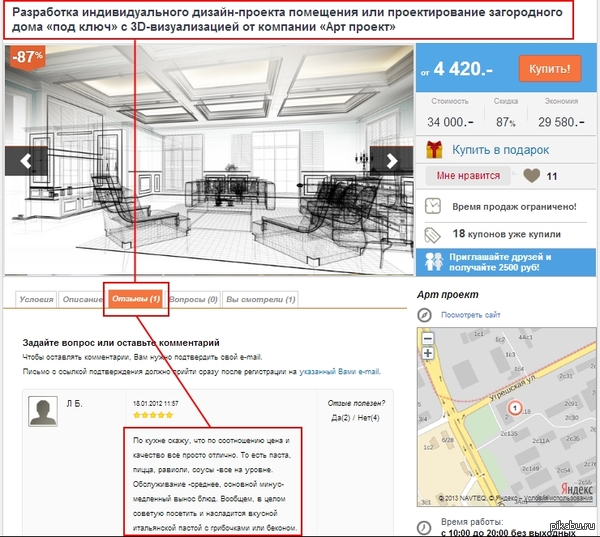Click the red location marker on map
The width and height of the screenshot is (600, 537).
pyautogui.click(x=515, y=408)
